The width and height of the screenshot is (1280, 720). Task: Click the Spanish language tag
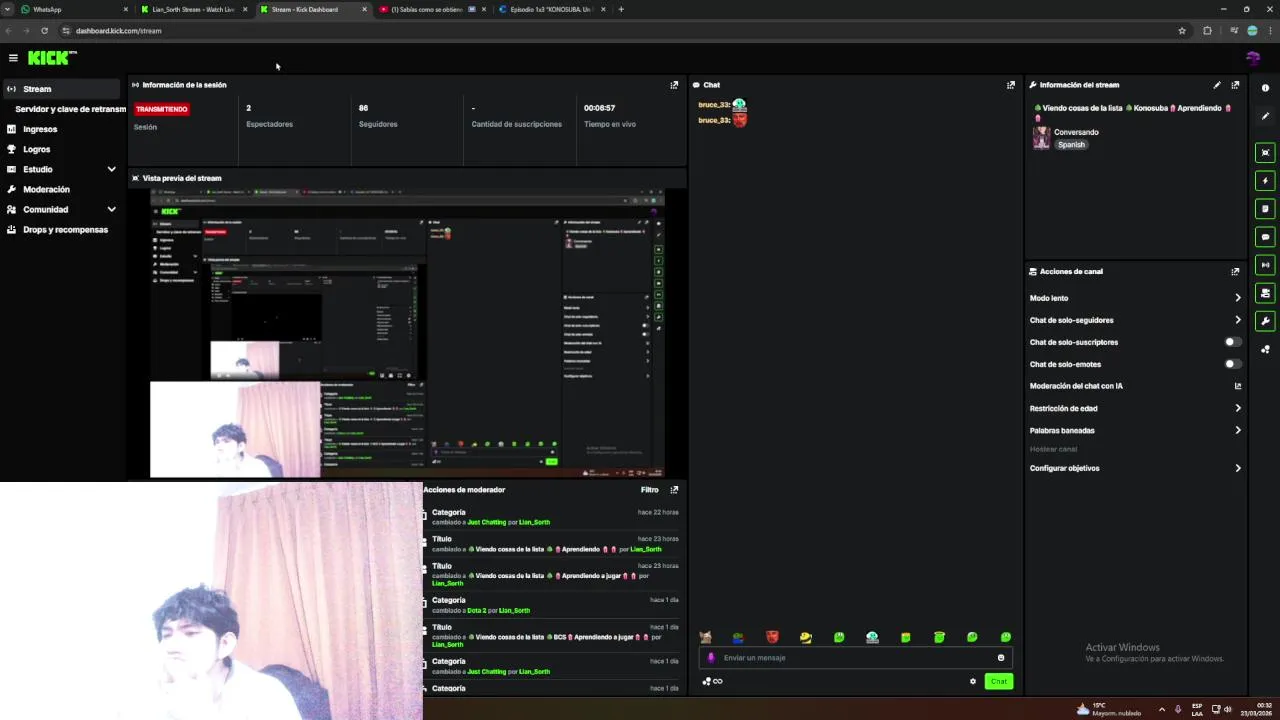coord(1071,145)
